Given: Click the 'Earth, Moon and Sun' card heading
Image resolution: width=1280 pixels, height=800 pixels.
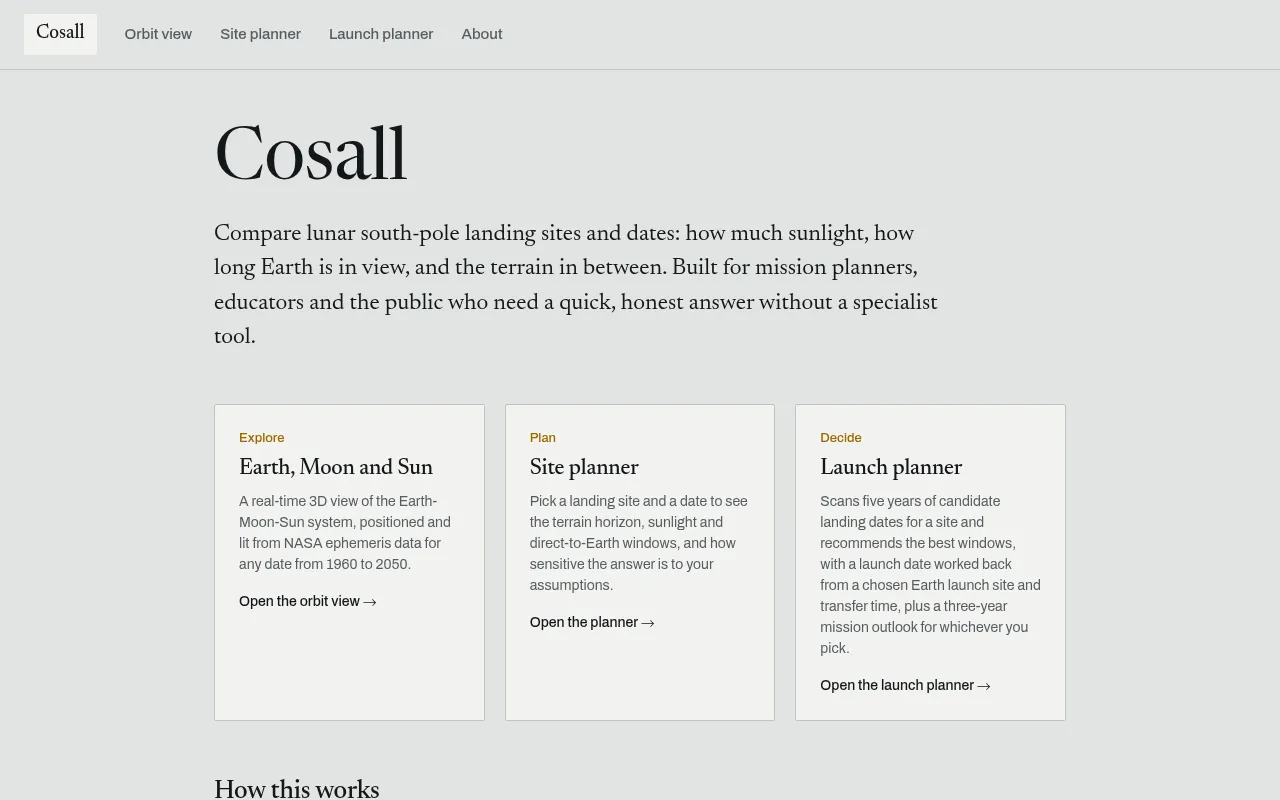Looking at the screenshot, I should coord(336,468).
